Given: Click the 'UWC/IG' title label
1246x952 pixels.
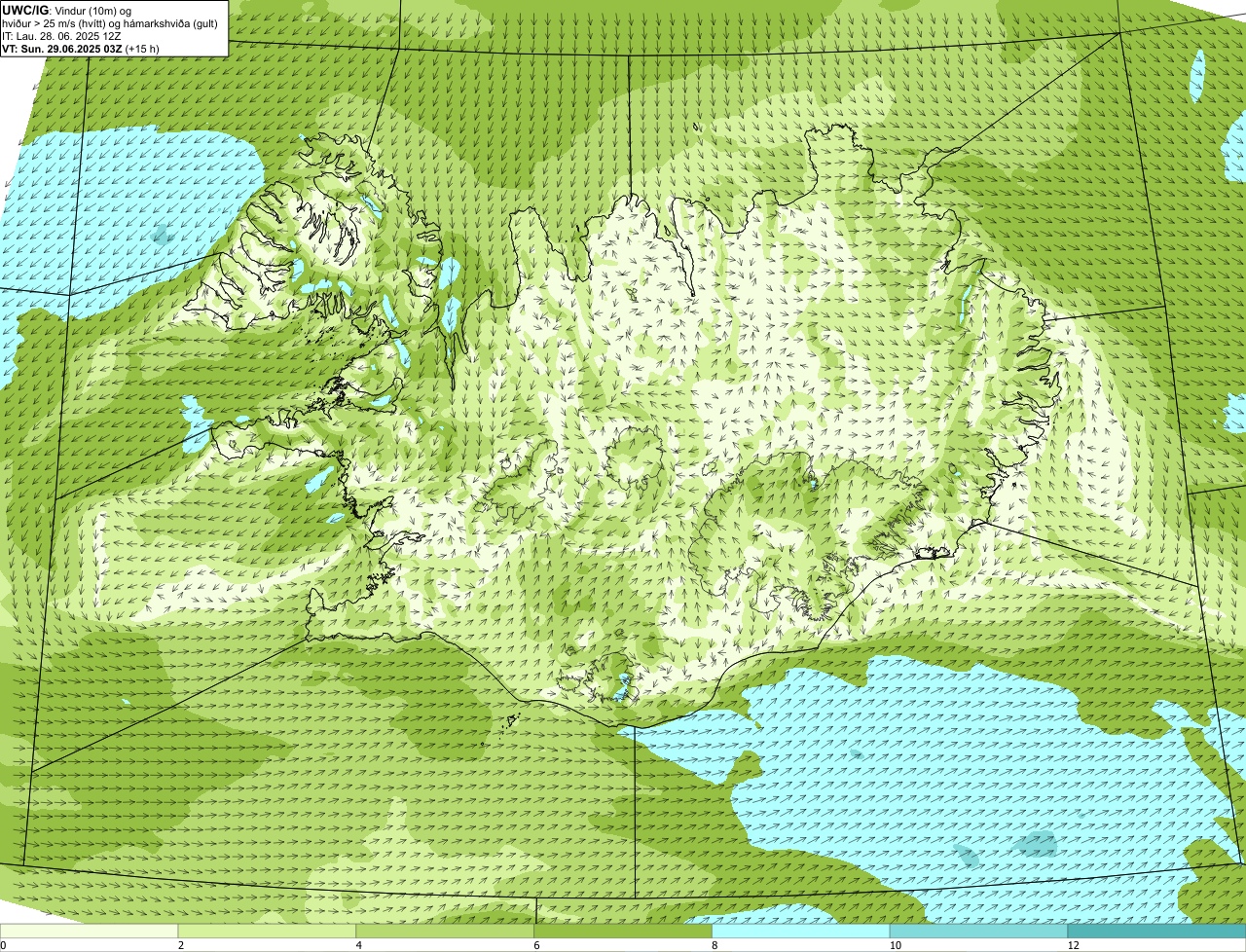Looking at the screenshot, I should point(23,10).
